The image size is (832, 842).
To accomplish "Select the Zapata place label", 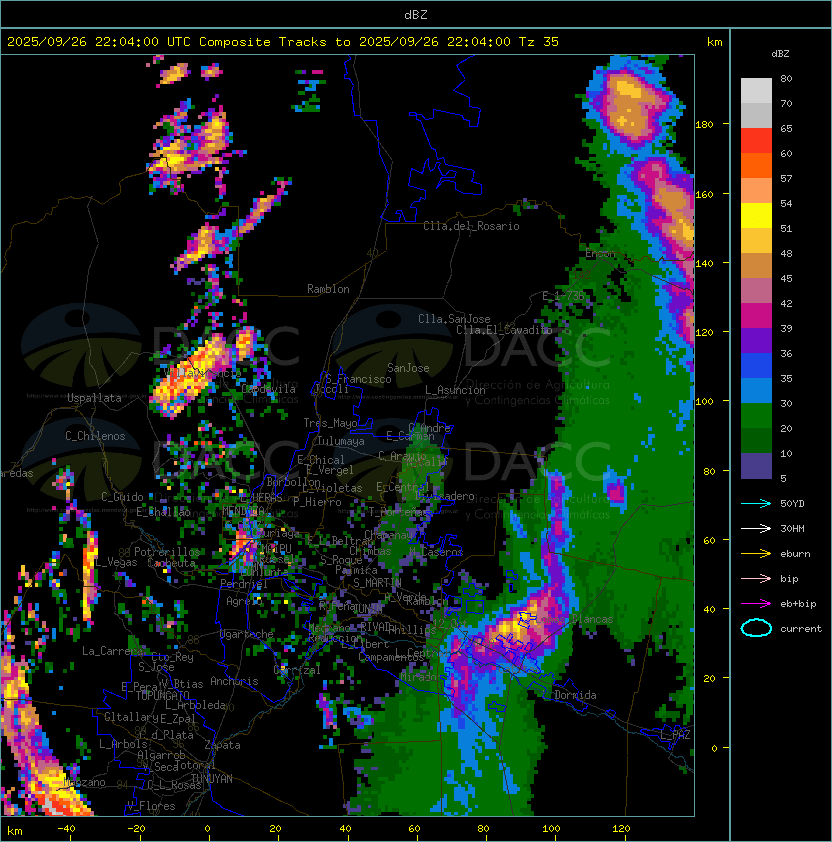I will coord(222,745).
